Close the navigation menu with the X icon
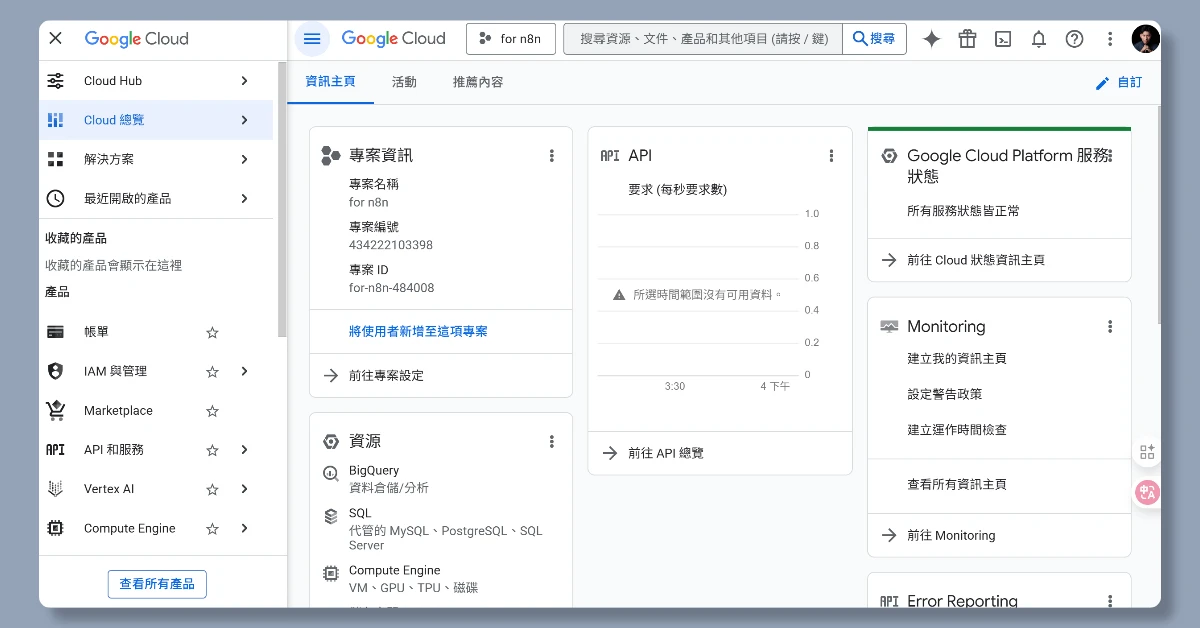 tap(56, 39)
